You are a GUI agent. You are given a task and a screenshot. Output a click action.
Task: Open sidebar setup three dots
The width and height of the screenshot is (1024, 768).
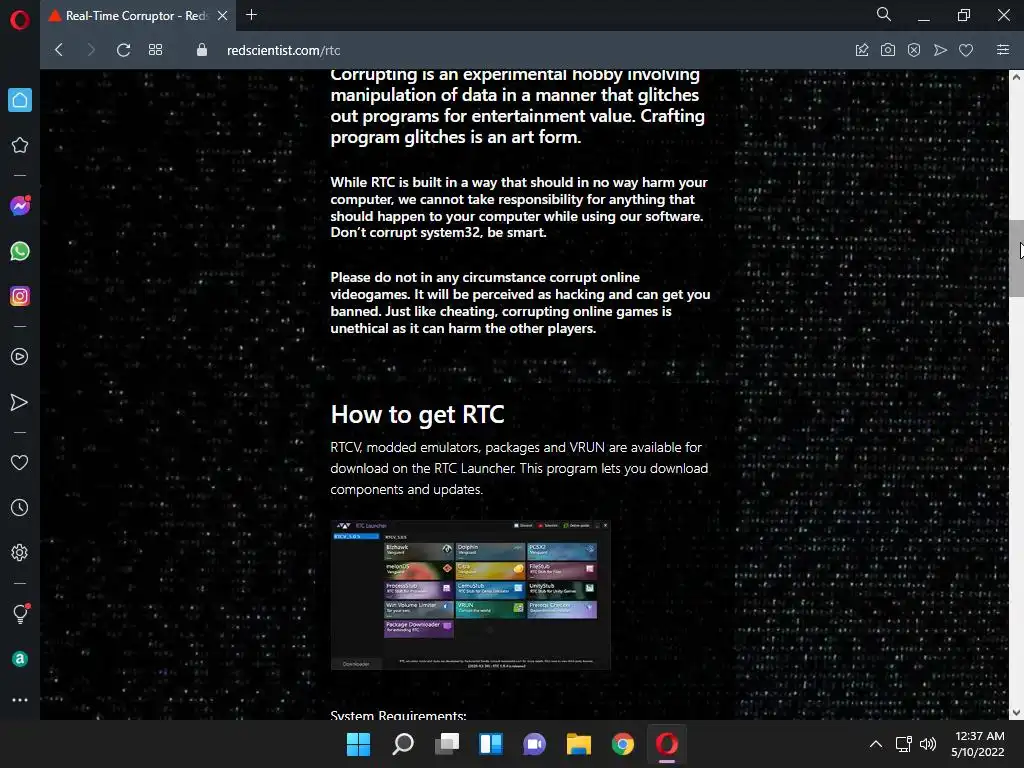pos(20,700)
